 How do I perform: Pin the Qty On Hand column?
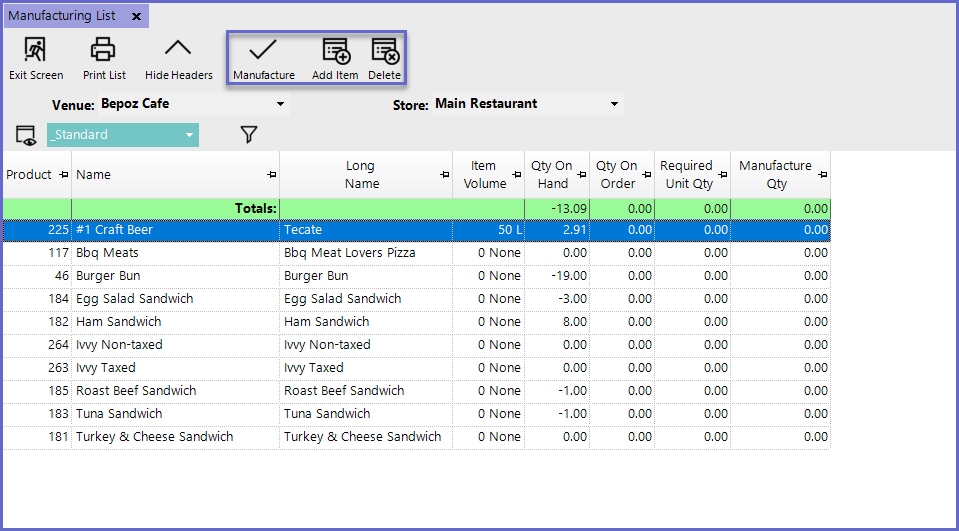(581, 175)
